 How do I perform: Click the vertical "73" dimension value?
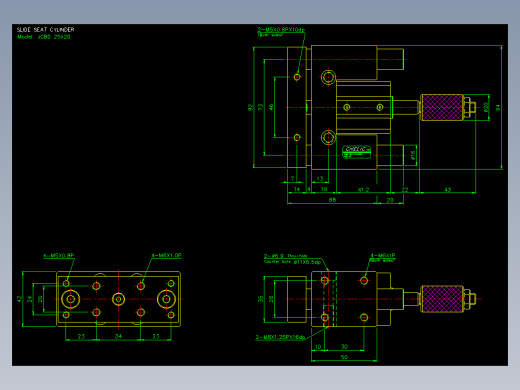coord(261,107)
